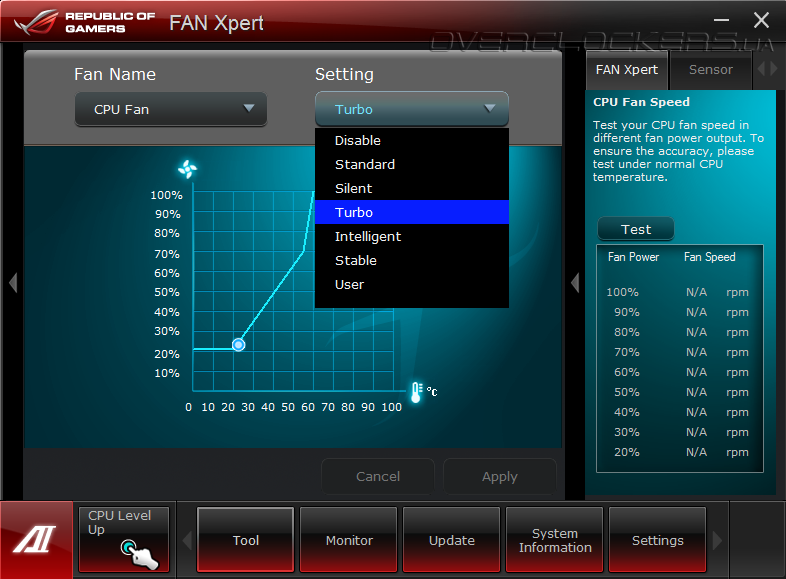Select Standard from the Setting list
The width and height of the screenshot is (786, 579).
point(412,164)
